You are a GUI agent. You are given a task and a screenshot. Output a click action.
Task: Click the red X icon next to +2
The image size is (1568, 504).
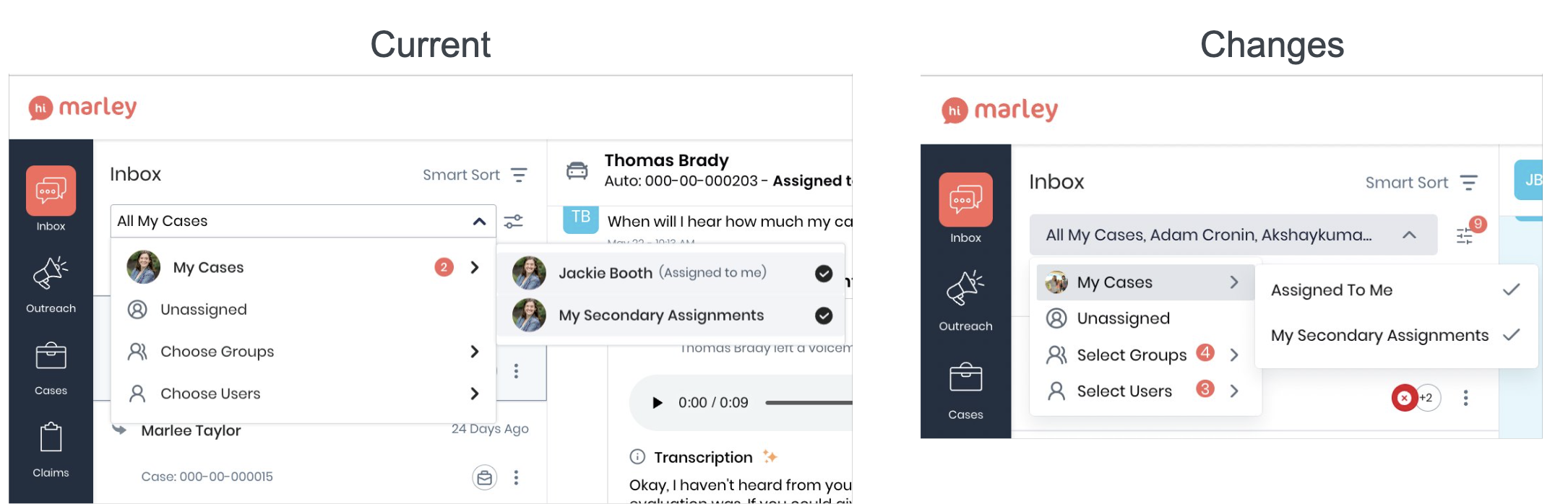point(1404,398)
